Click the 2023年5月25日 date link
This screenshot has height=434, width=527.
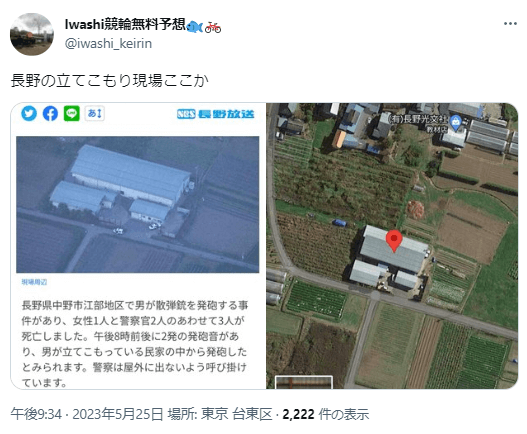[118, 414]
